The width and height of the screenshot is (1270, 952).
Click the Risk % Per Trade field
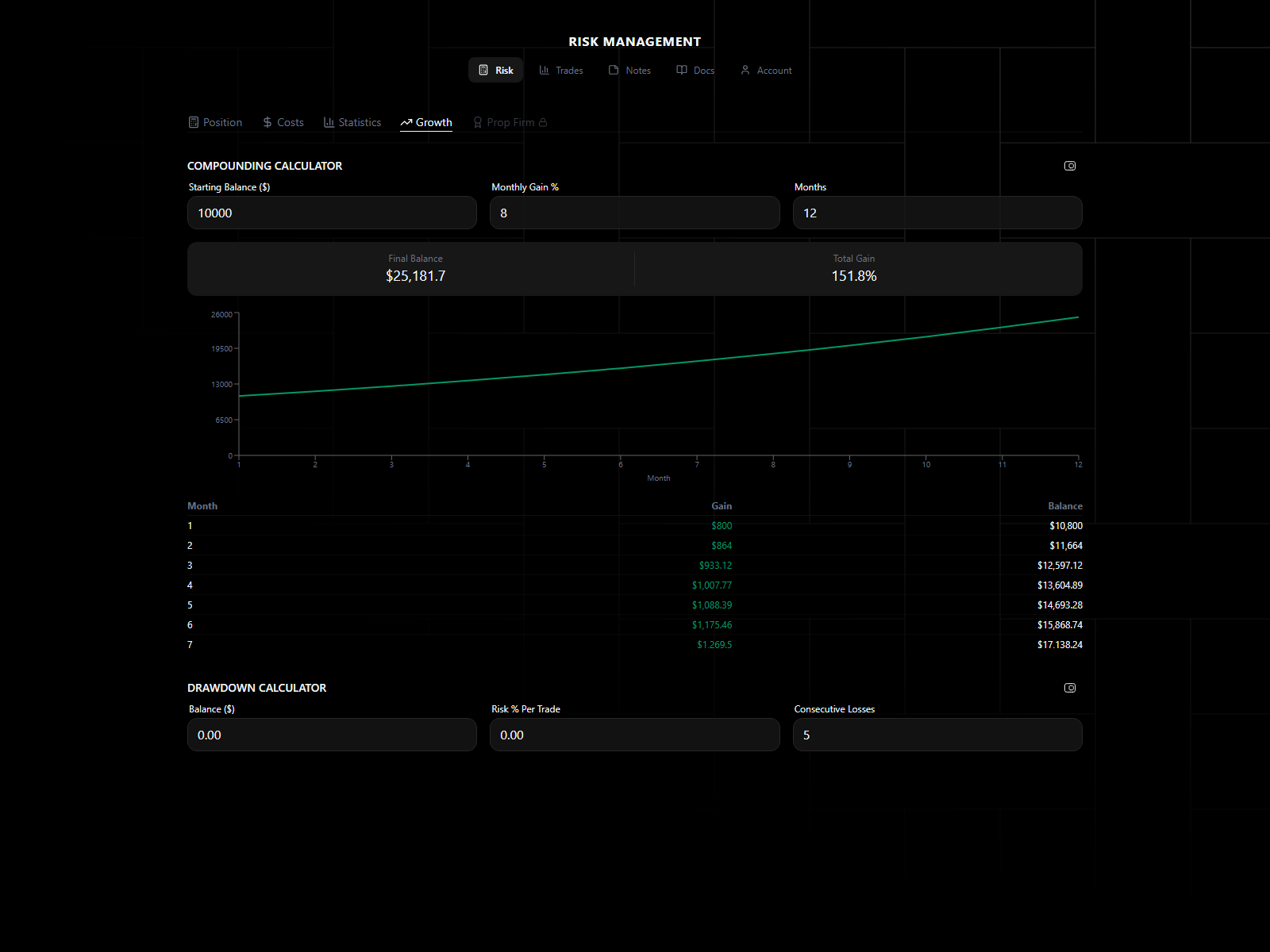click(x=634, y=735)
